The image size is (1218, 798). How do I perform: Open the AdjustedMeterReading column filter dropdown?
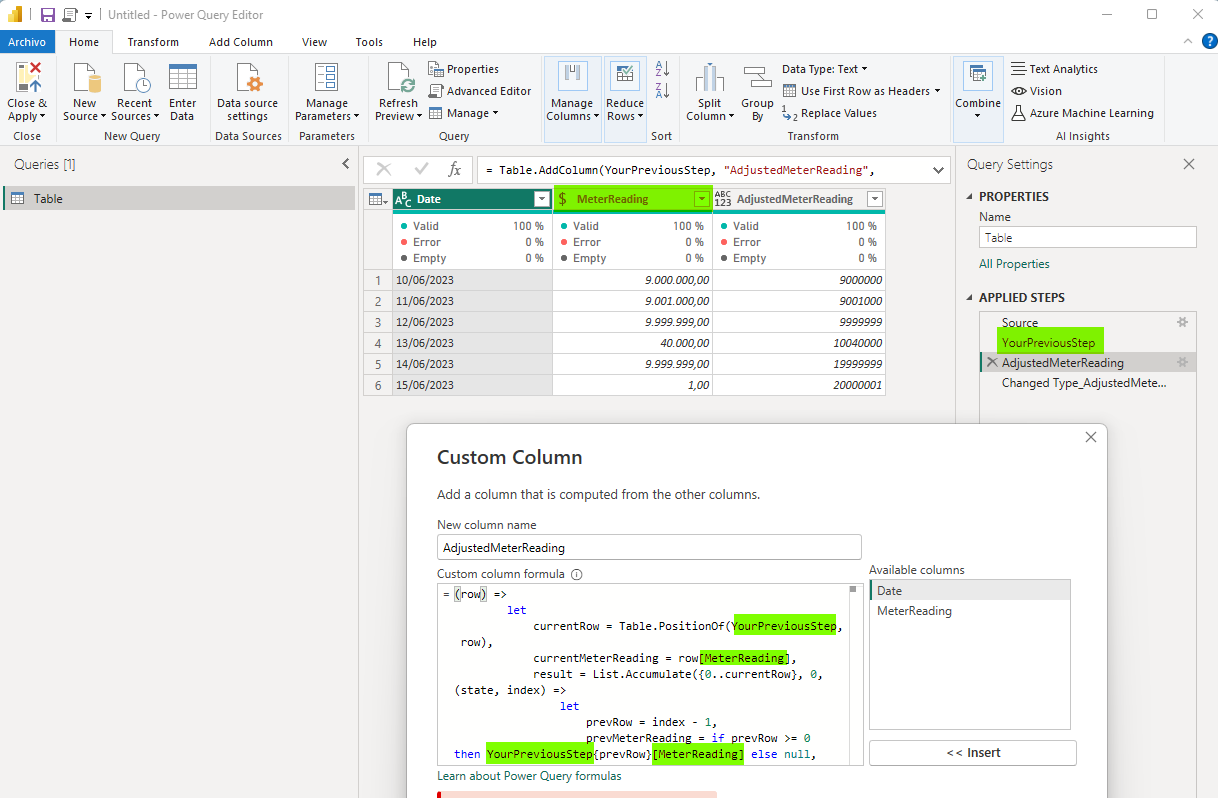875,199
